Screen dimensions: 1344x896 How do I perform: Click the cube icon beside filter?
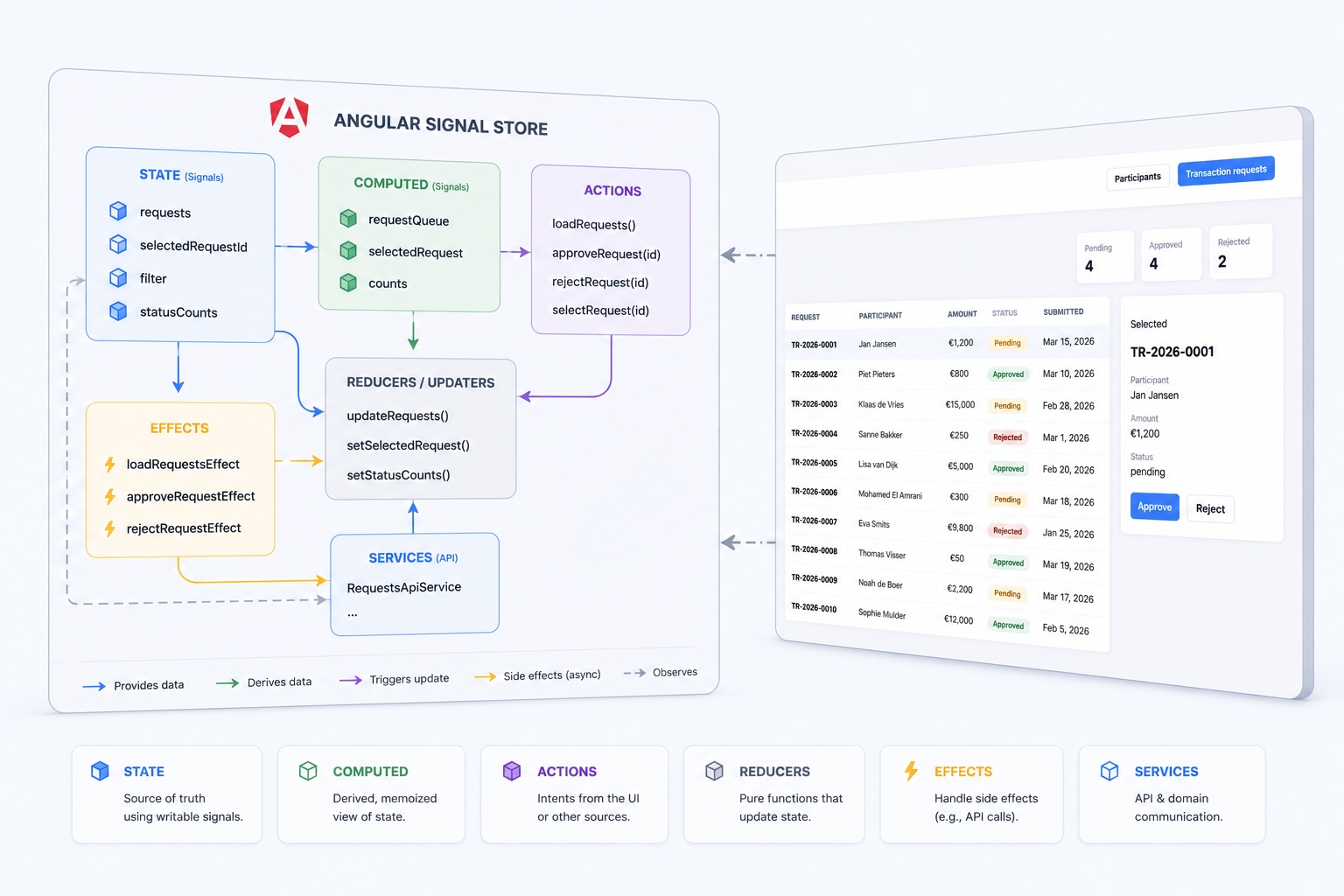click(x=118, y=277)
